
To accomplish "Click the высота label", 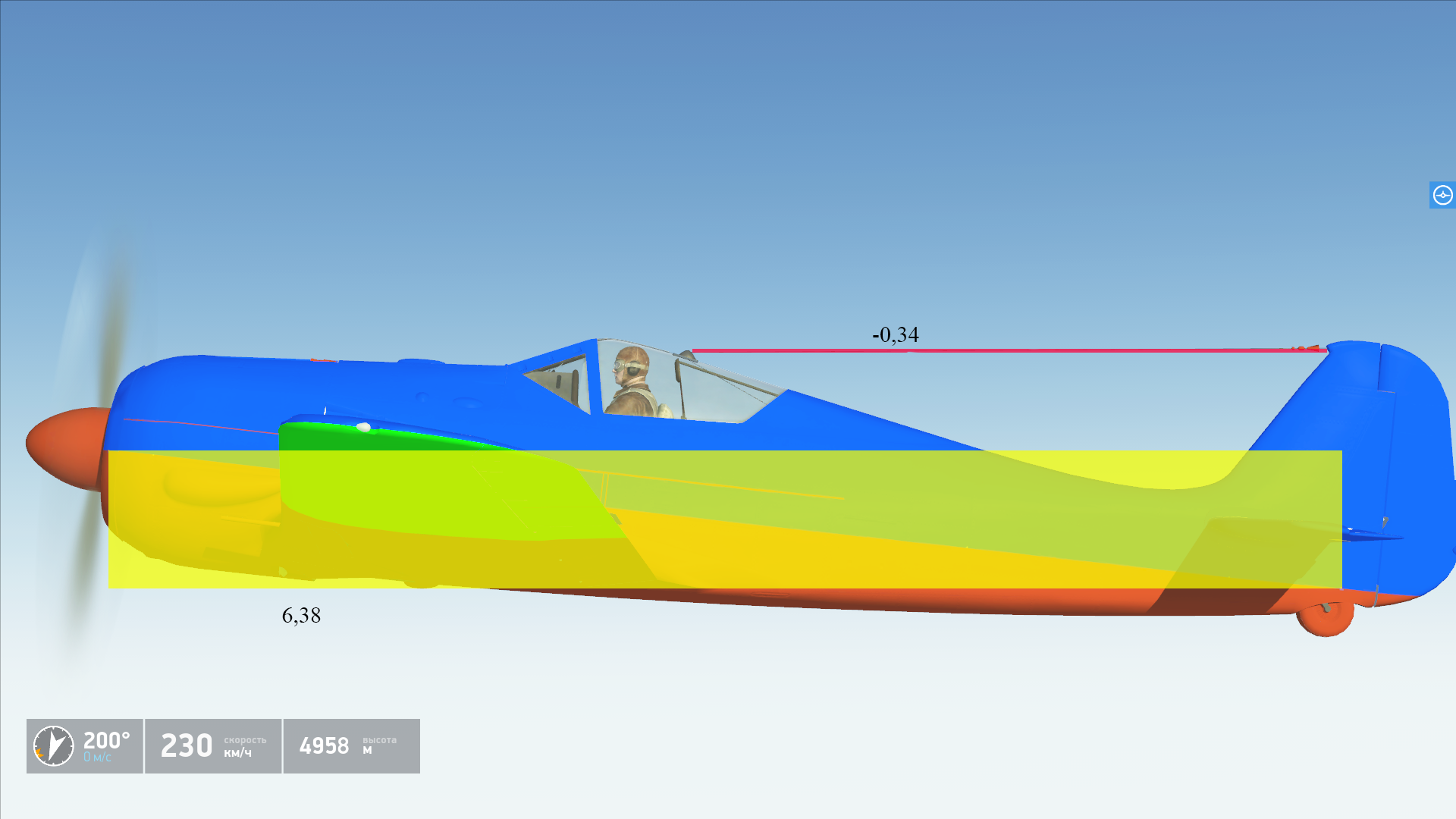I will 379,740.
